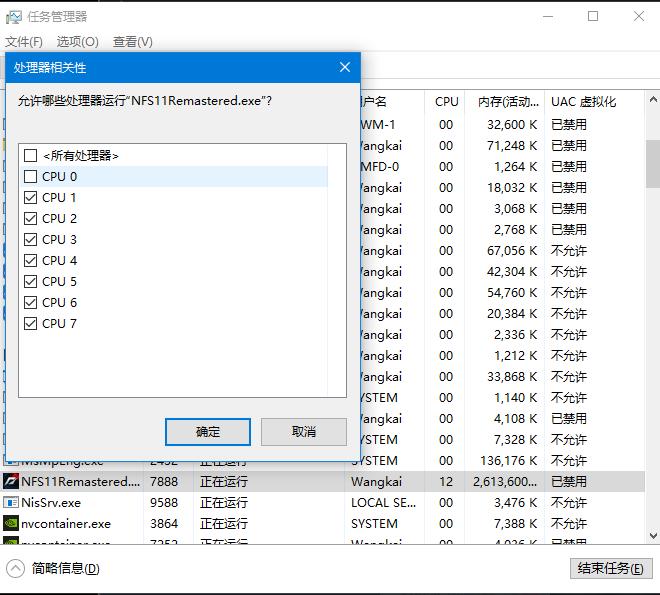Click the Task Manager title bar icon

(x=13, y=17)
